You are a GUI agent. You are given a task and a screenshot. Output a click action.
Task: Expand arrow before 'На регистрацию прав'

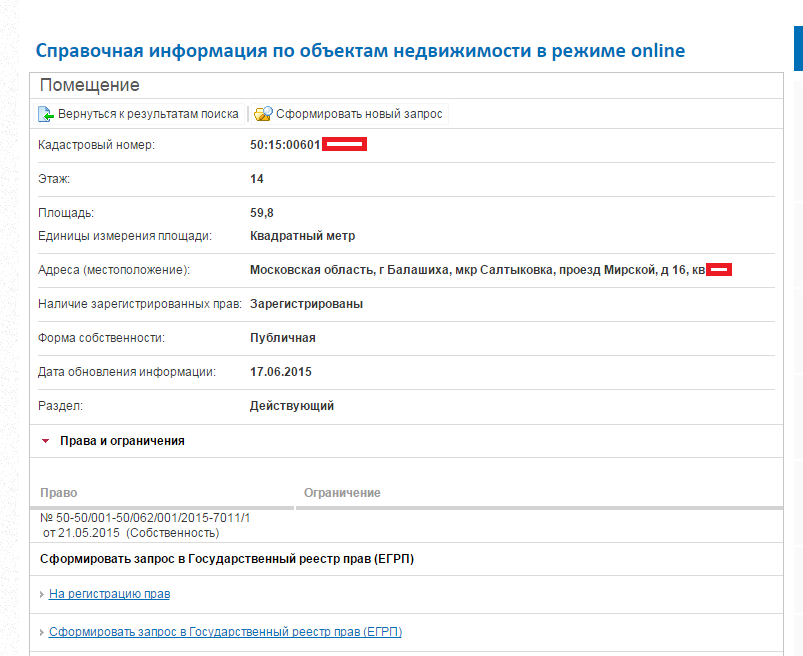[x=42, y=594]
